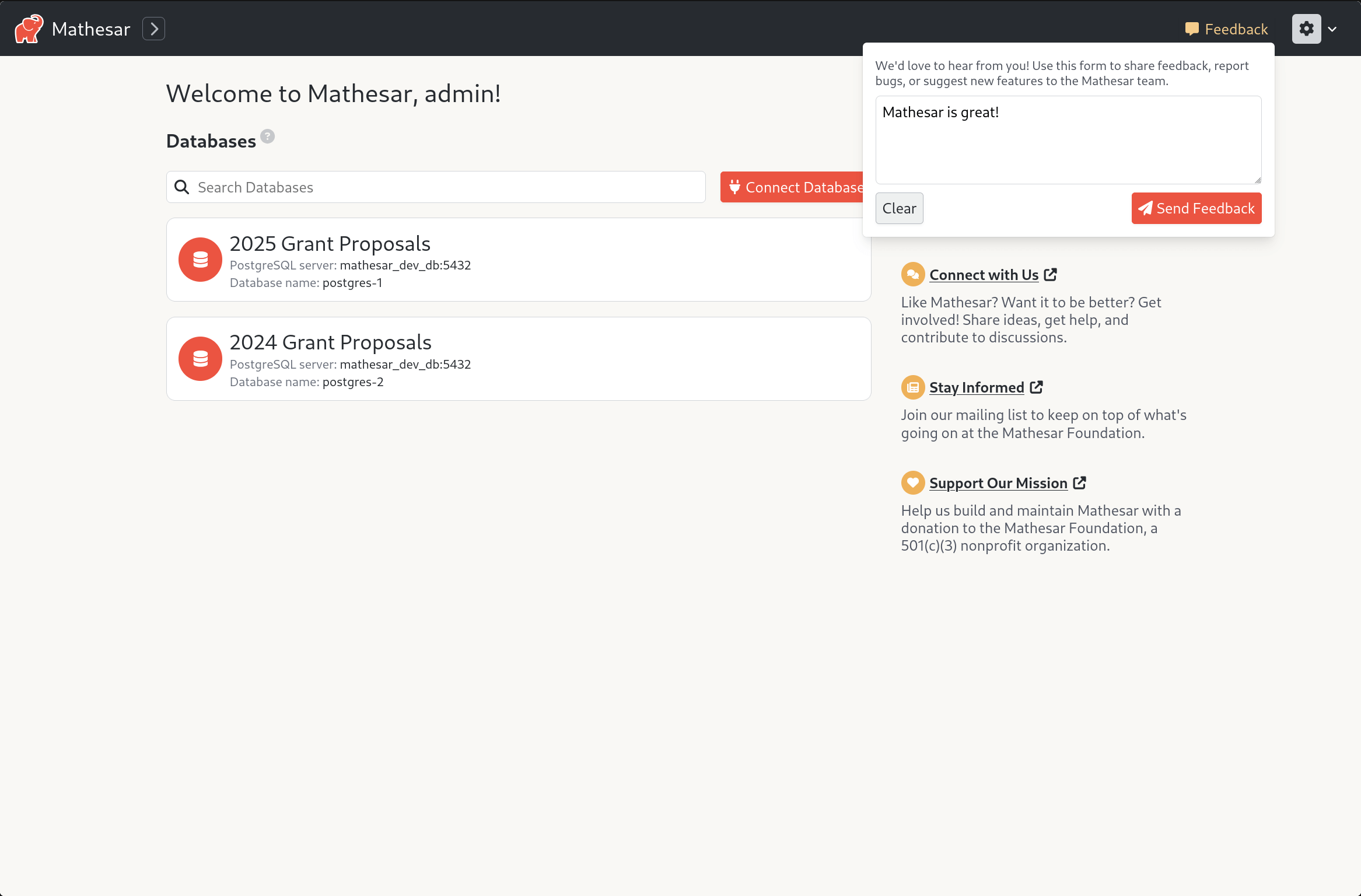Click the settings gear icon
Image resolution: width=1361 pixels, height=896 pixels.
click(1307, 28)
